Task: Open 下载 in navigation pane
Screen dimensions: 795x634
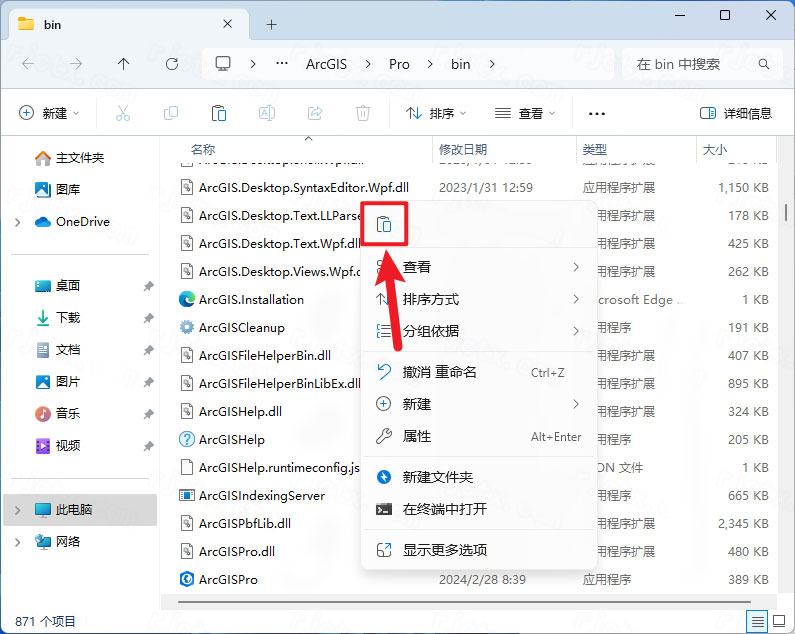Action: tap(57, 318)
